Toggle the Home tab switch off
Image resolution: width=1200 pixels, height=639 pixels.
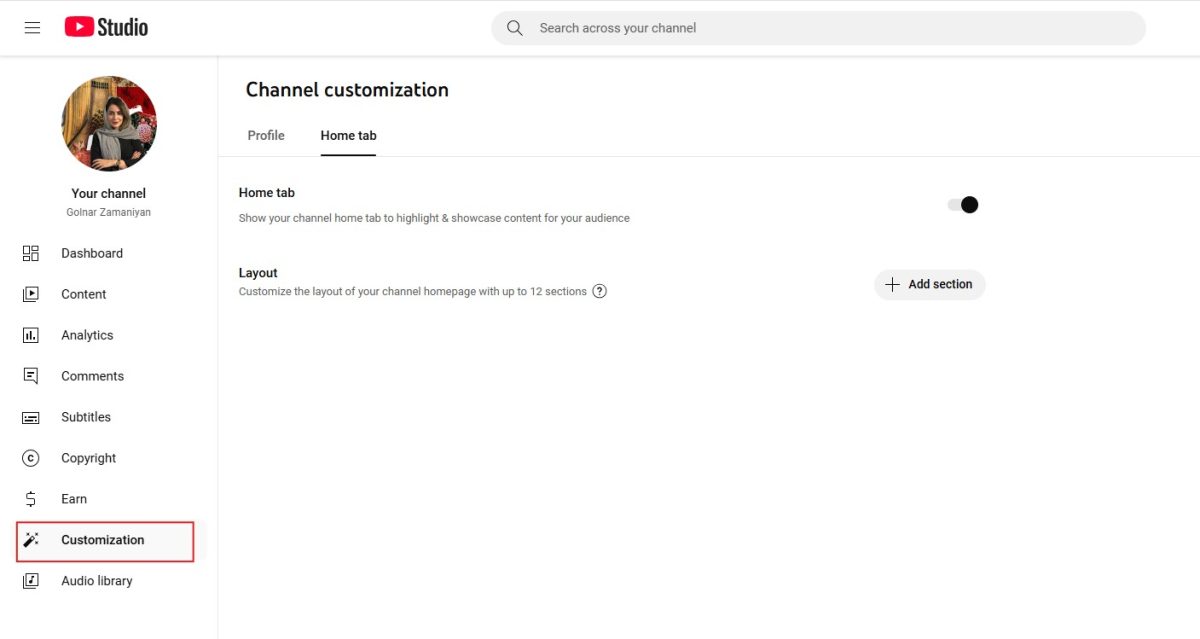click(x=963, y=205)
